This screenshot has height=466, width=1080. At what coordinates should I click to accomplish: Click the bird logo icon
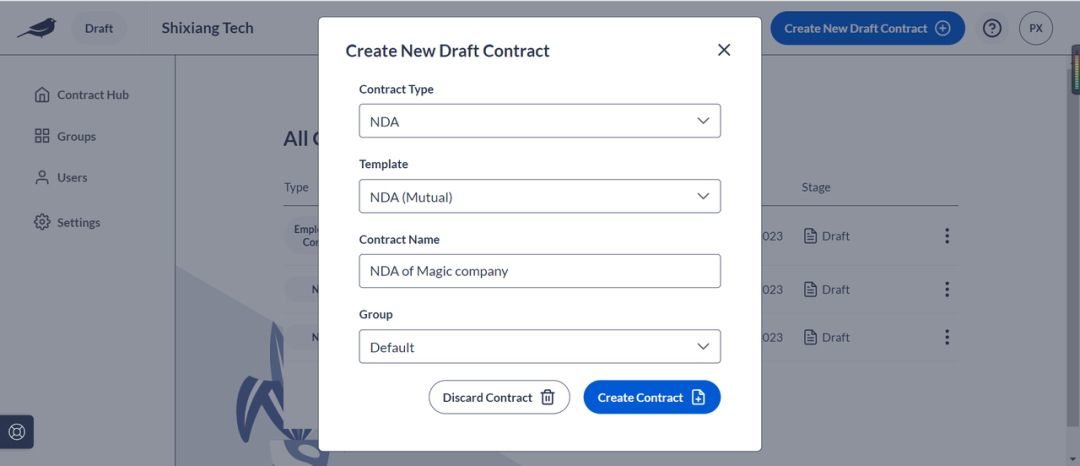pyautogui.click(x=37, y=28)
